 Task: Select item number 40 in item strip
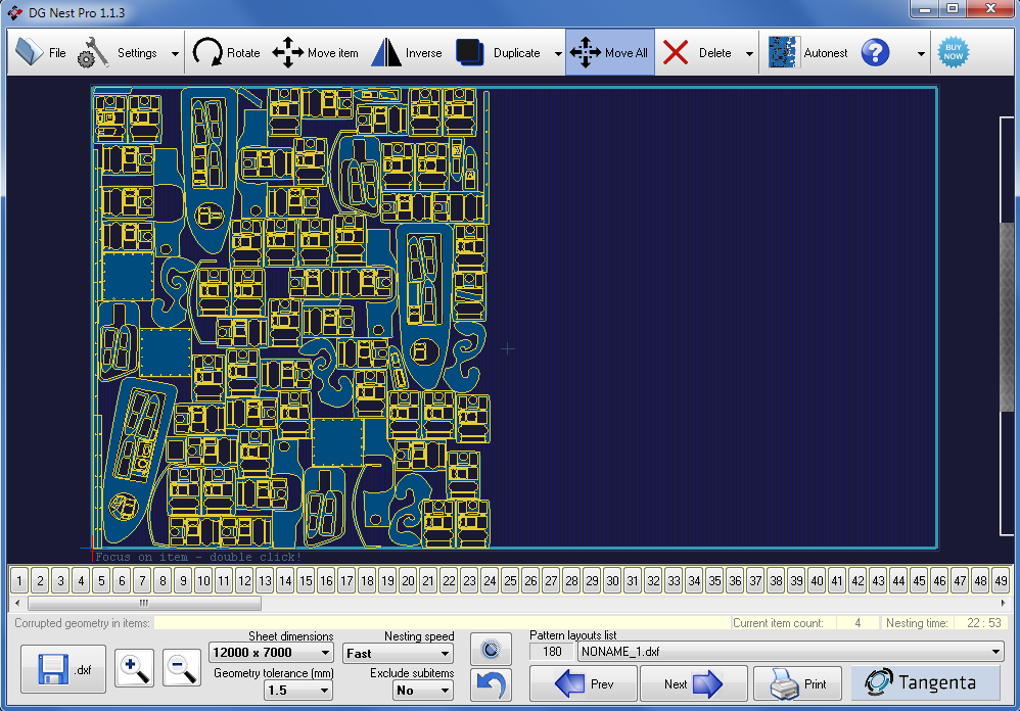click(x=817, y=580)
